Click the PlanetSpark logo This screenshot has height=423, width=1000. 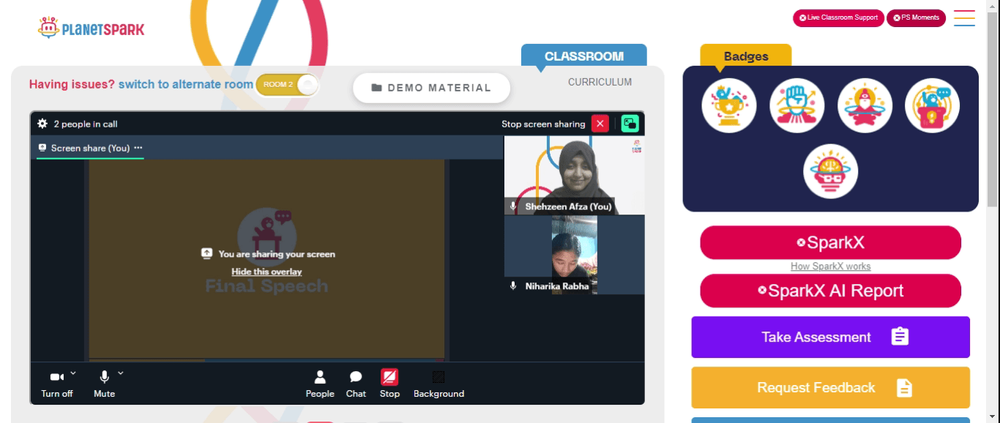coord(91,27)
